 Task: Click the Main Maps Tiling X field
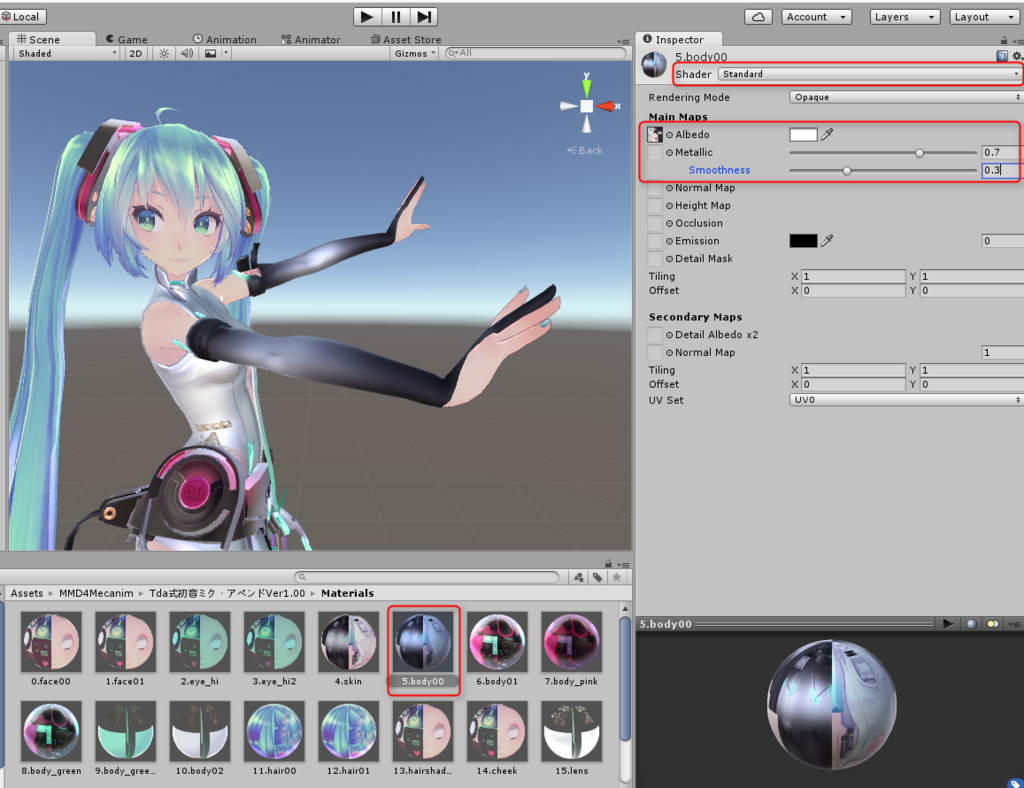pyautogui.click(x=853, y=276)
